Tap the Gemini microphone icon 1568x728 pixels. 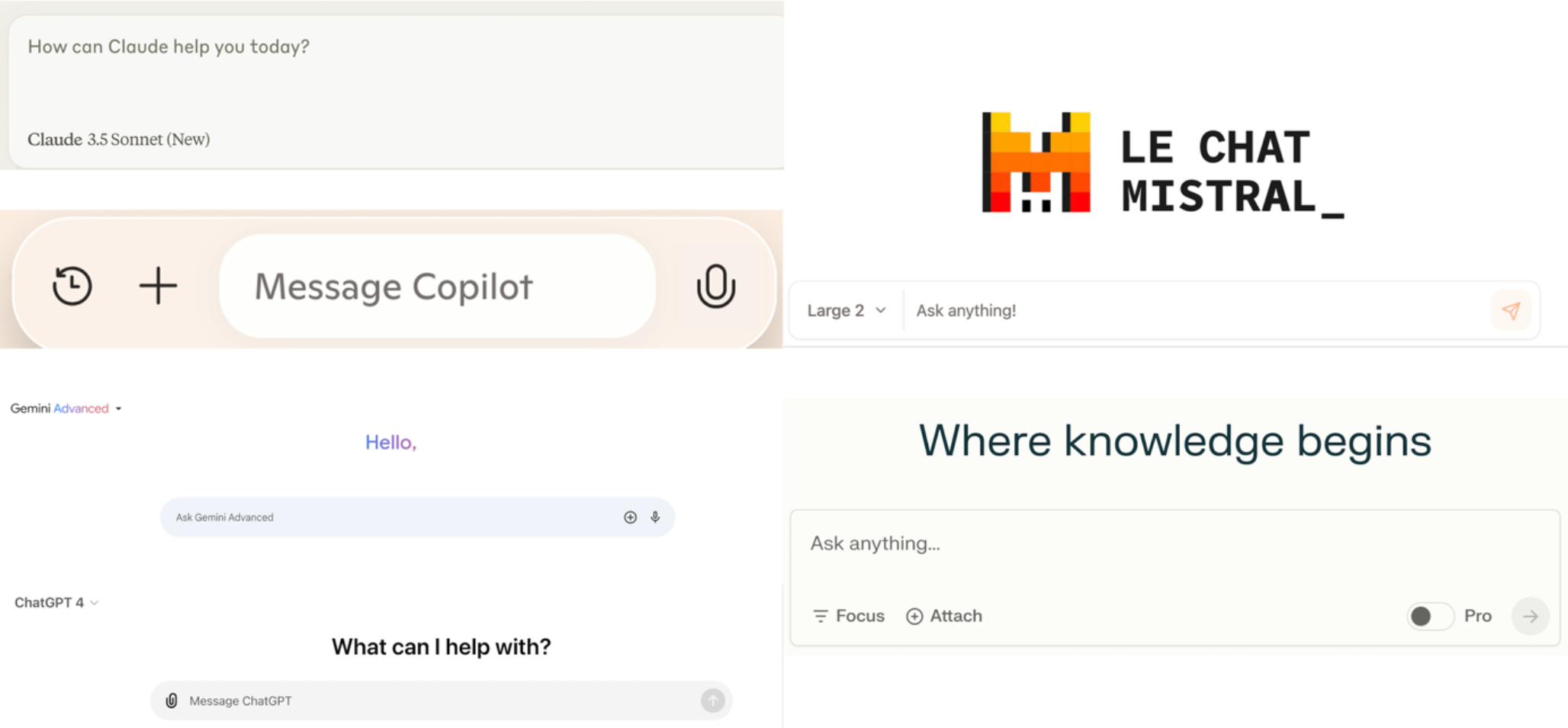coord(655,518)
